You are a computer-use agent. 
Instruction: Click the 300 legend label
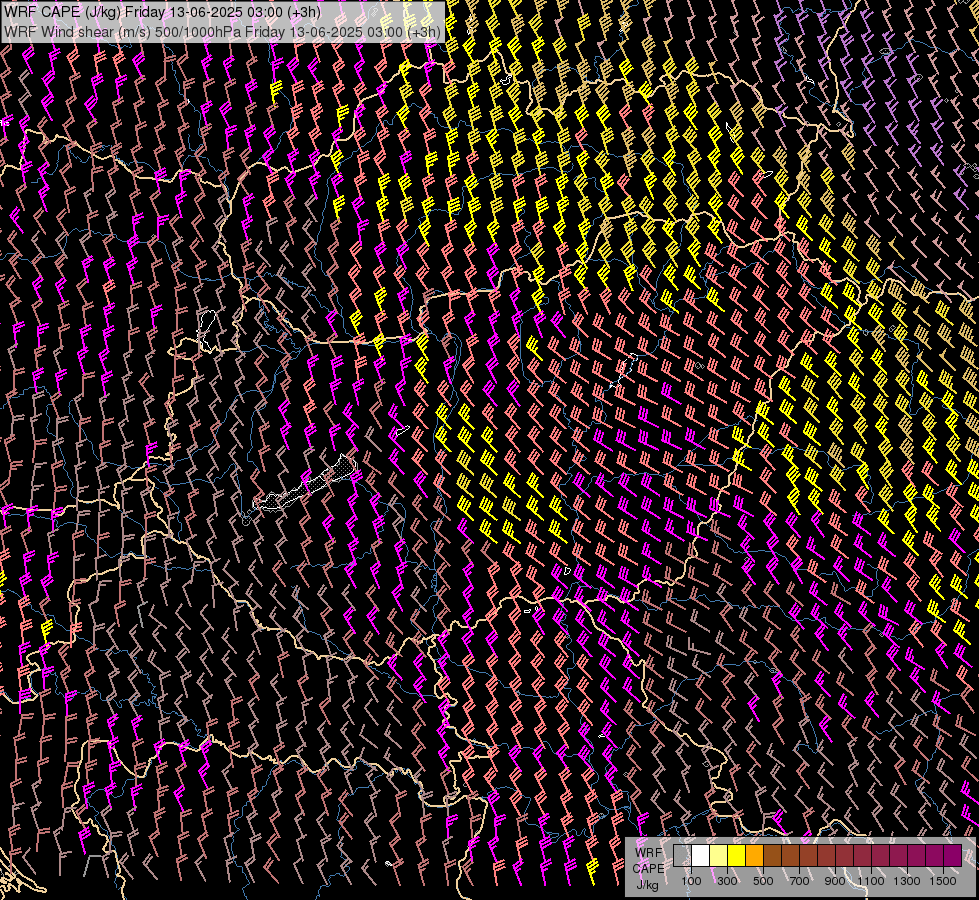[727, 881]
